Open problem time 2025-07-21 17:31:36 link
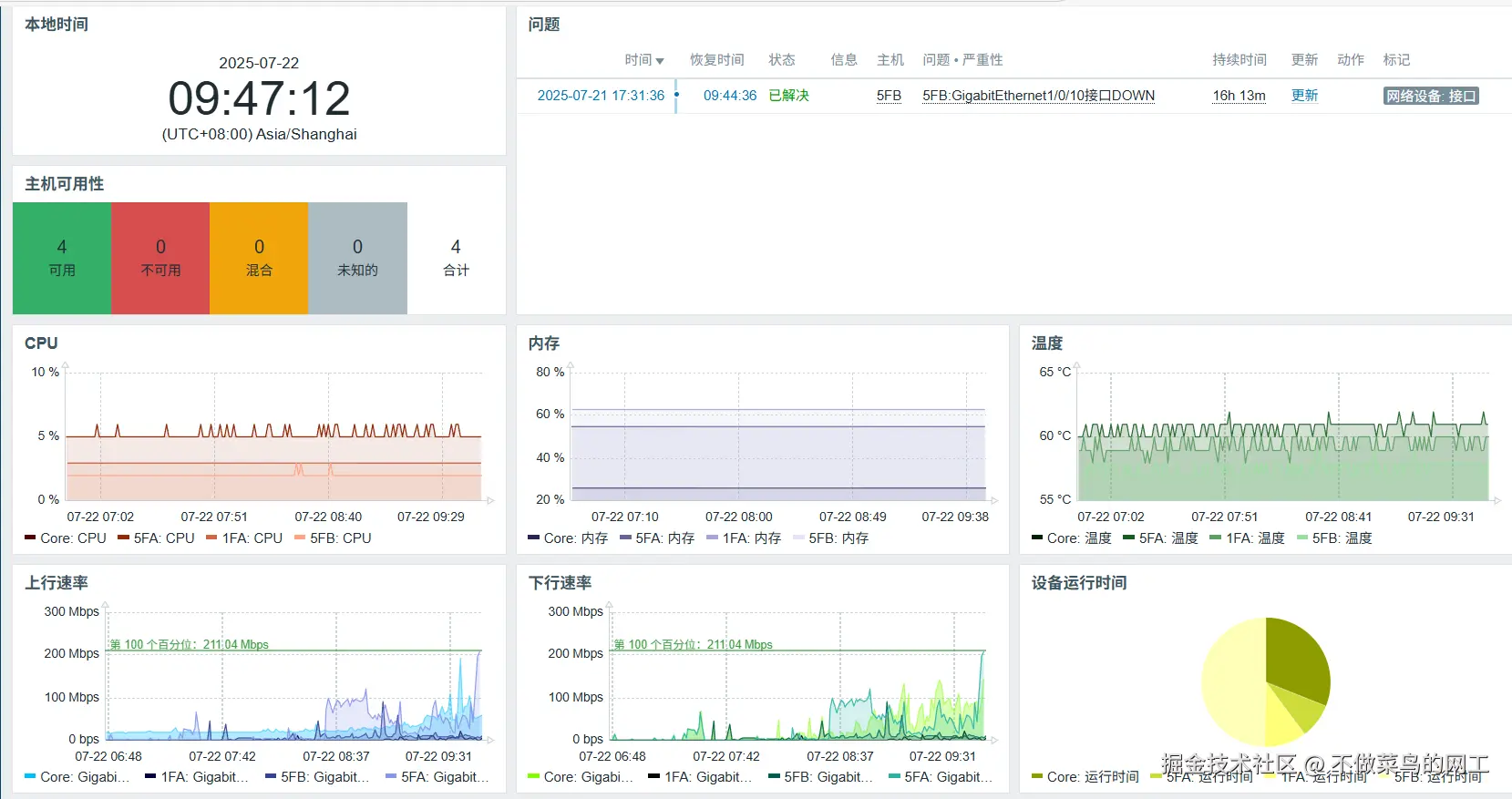 pyautogui.click(x=601, y=96)
